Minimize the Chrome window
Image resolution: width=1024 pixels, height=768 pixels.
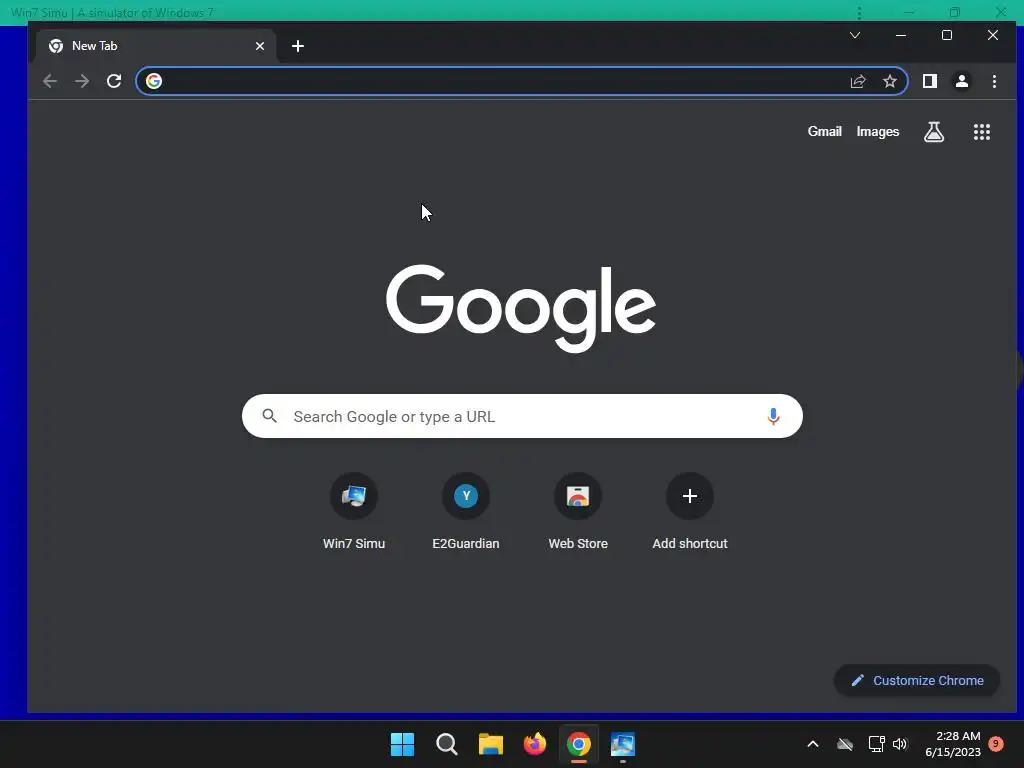pyautogui.click(x=901, y=35)
